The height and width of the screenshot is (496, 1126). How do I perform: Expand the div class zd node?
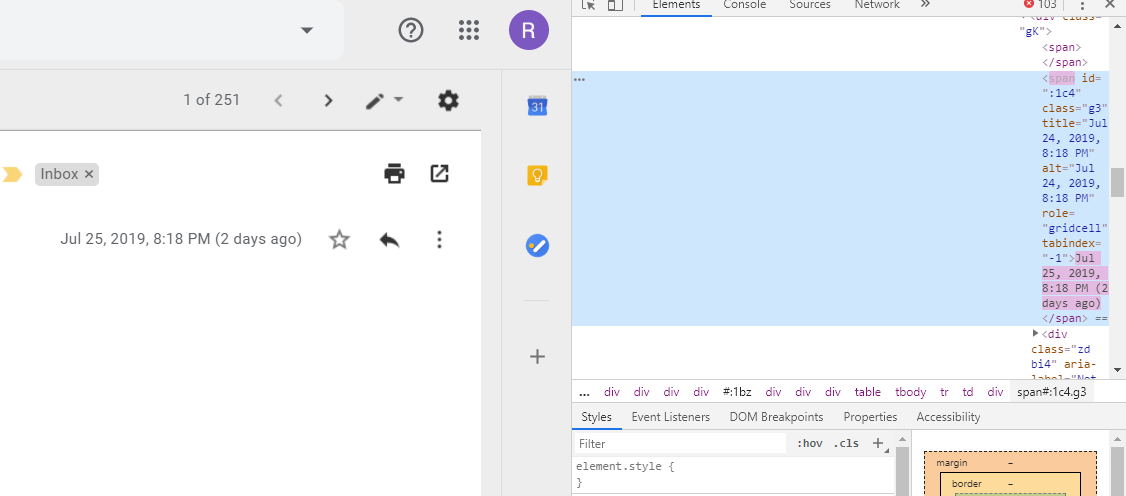click(1036, 333)
